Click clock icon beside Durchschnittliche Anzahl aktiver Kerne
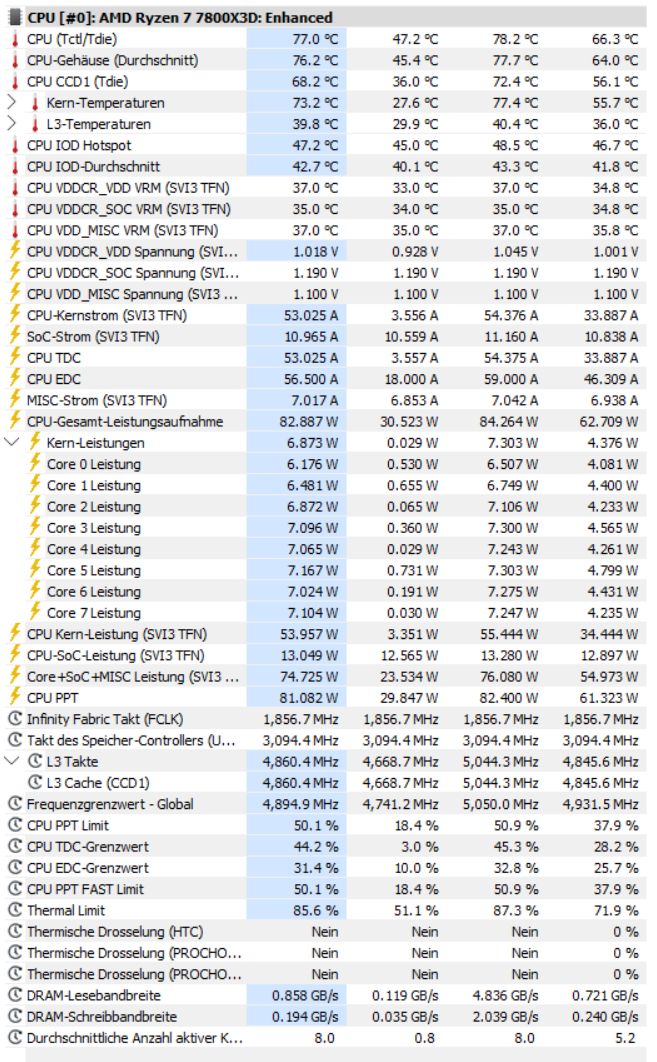This screenshot has height=1062, width=657. [x=15, y=1037]
